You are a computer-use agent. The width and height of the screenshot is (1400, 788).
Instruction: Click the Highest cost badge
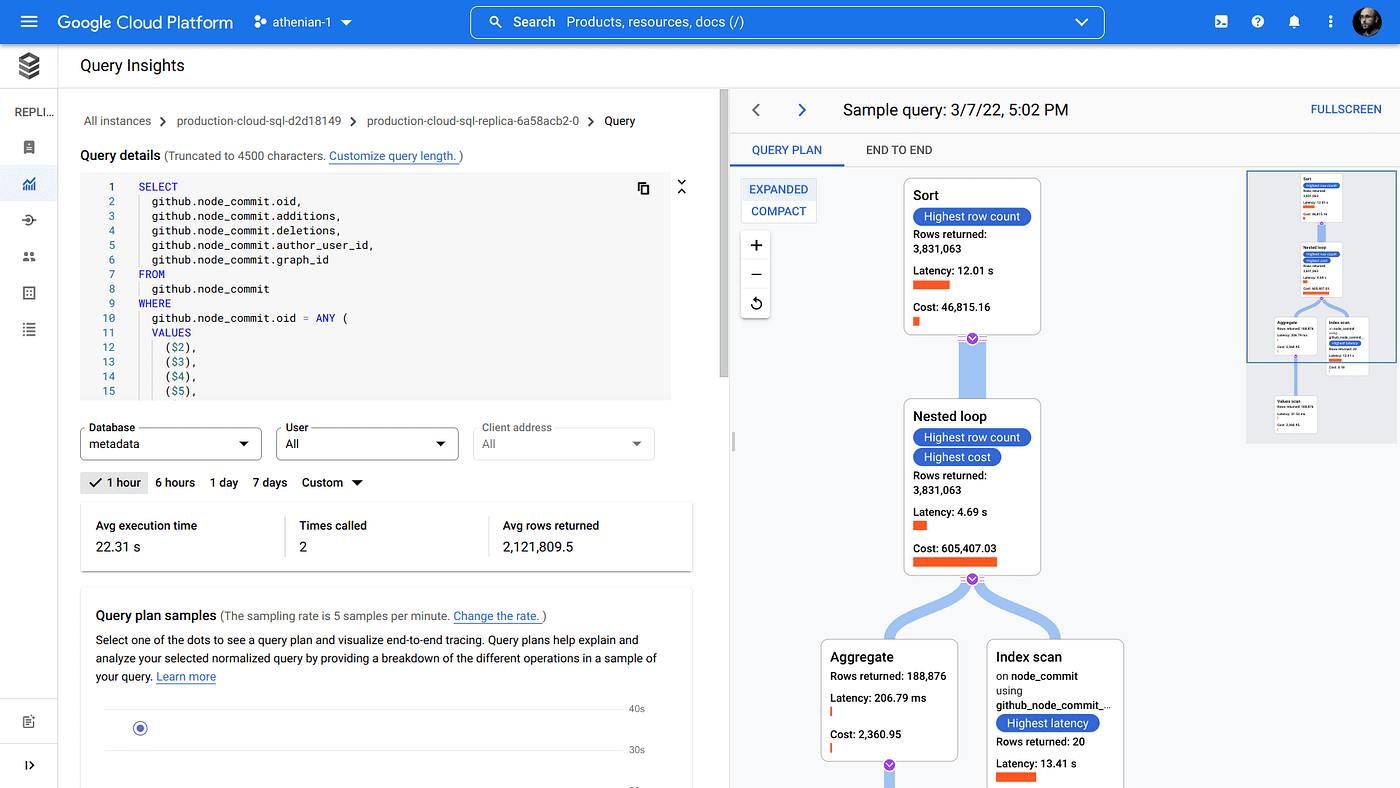click(957, 457)
